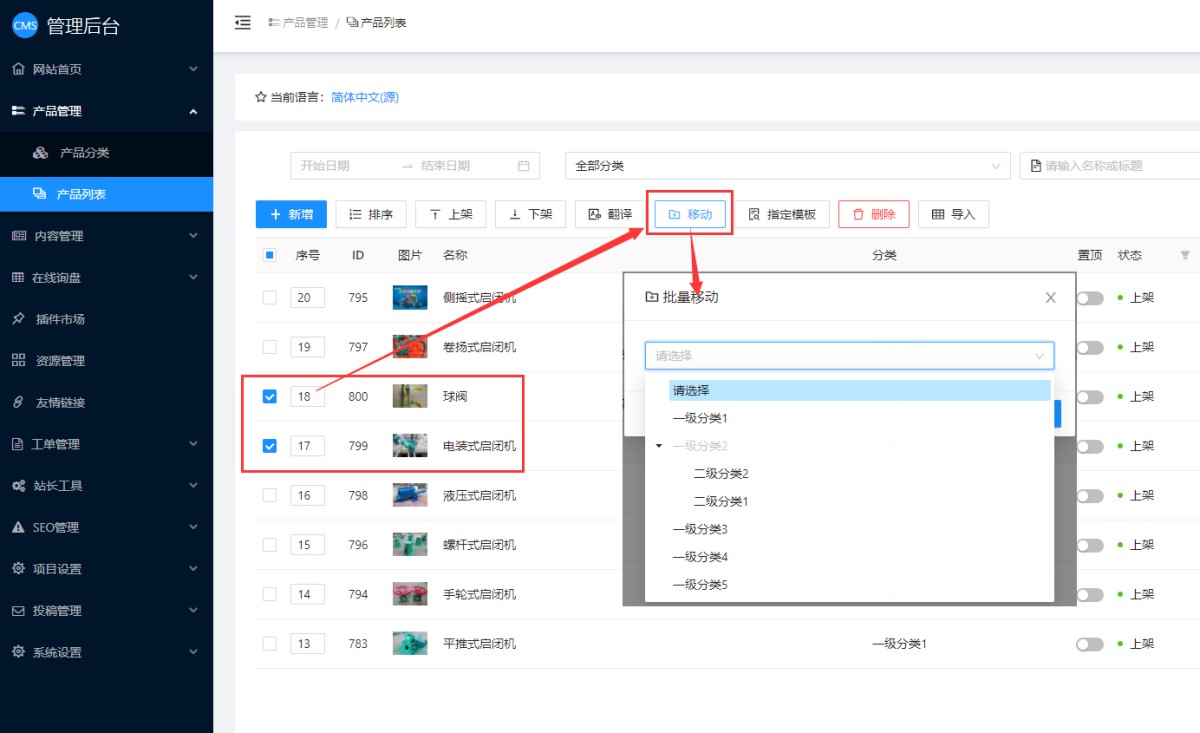1200x733 pixels.
Task: Click the sidebar collapse icon at top
Action: (x=243, y=23)
